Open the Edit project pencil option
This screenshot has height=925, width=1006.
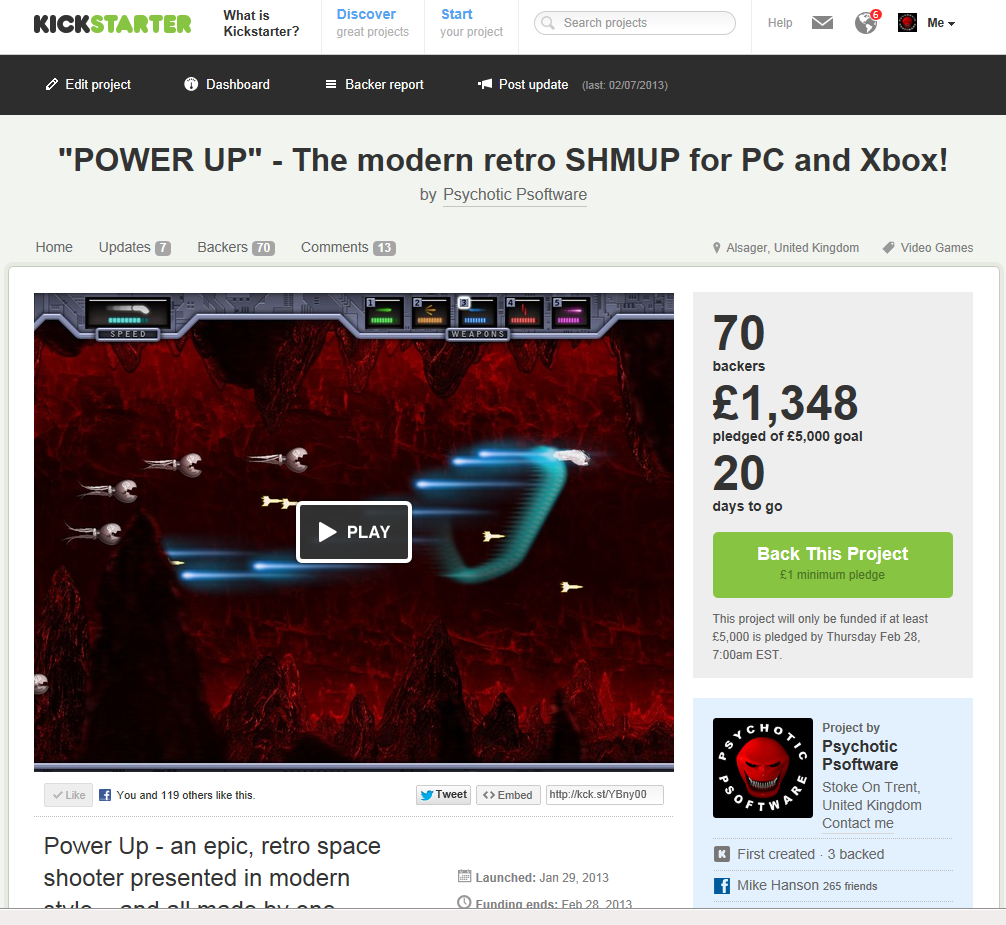click(88, 85)
